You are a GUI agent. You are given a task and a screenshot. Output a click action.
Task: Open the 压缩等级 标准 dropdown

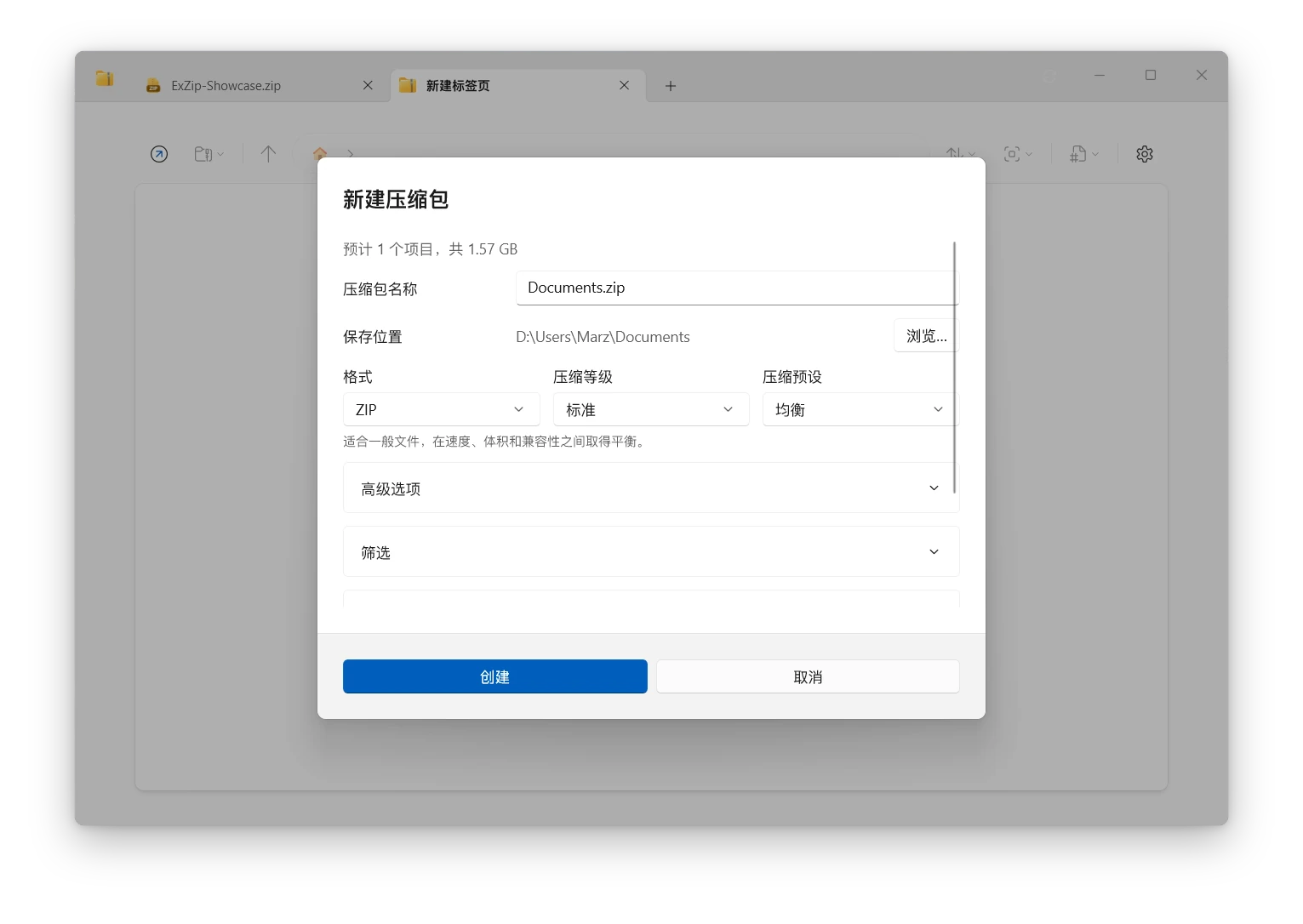click(651, 409)
